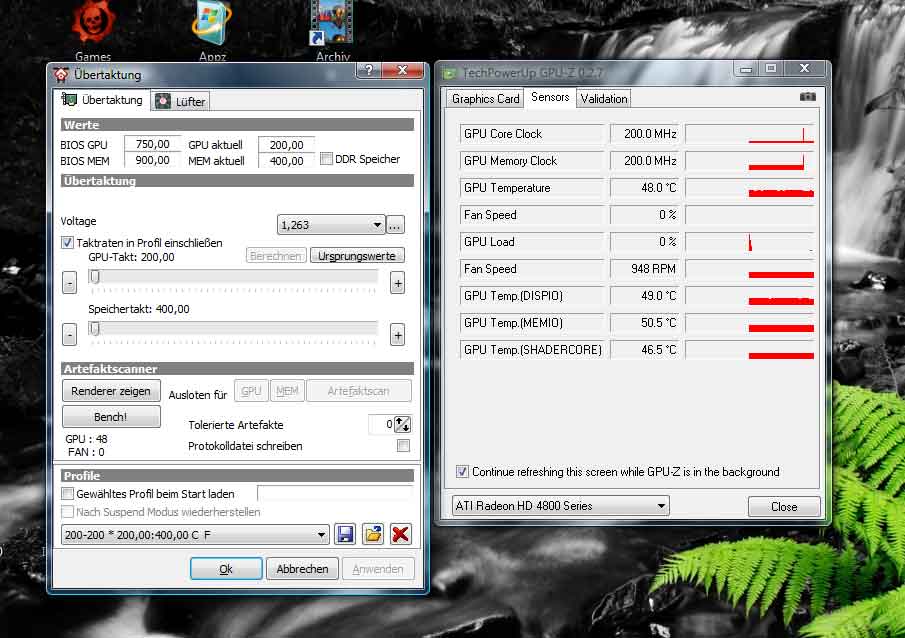This screenshot has width=905, height=638.
Task: Click the Anwenden button
Action: (x=378, y=569)
